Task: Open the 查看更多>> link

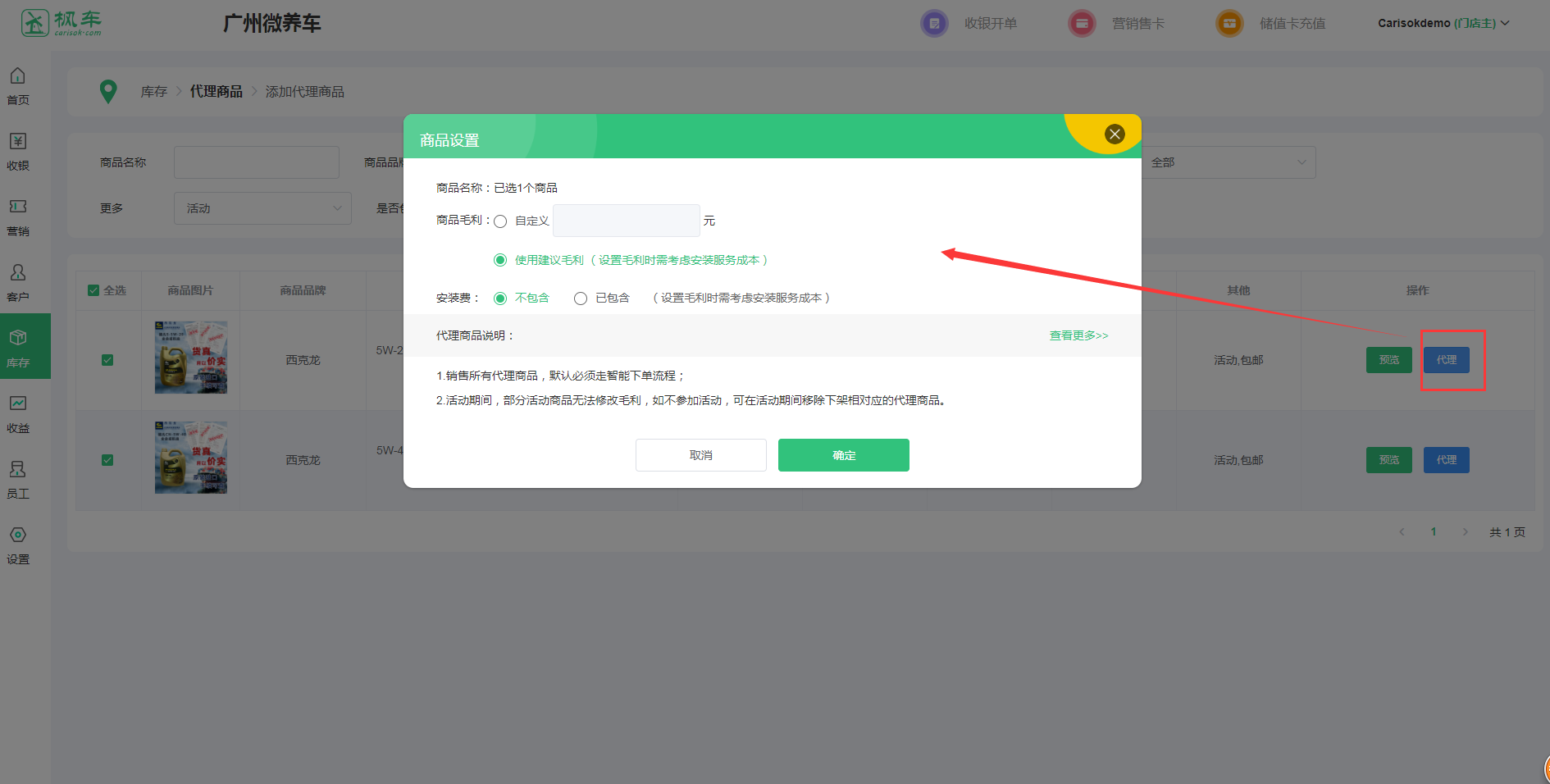Action: tap(1078, 335)
